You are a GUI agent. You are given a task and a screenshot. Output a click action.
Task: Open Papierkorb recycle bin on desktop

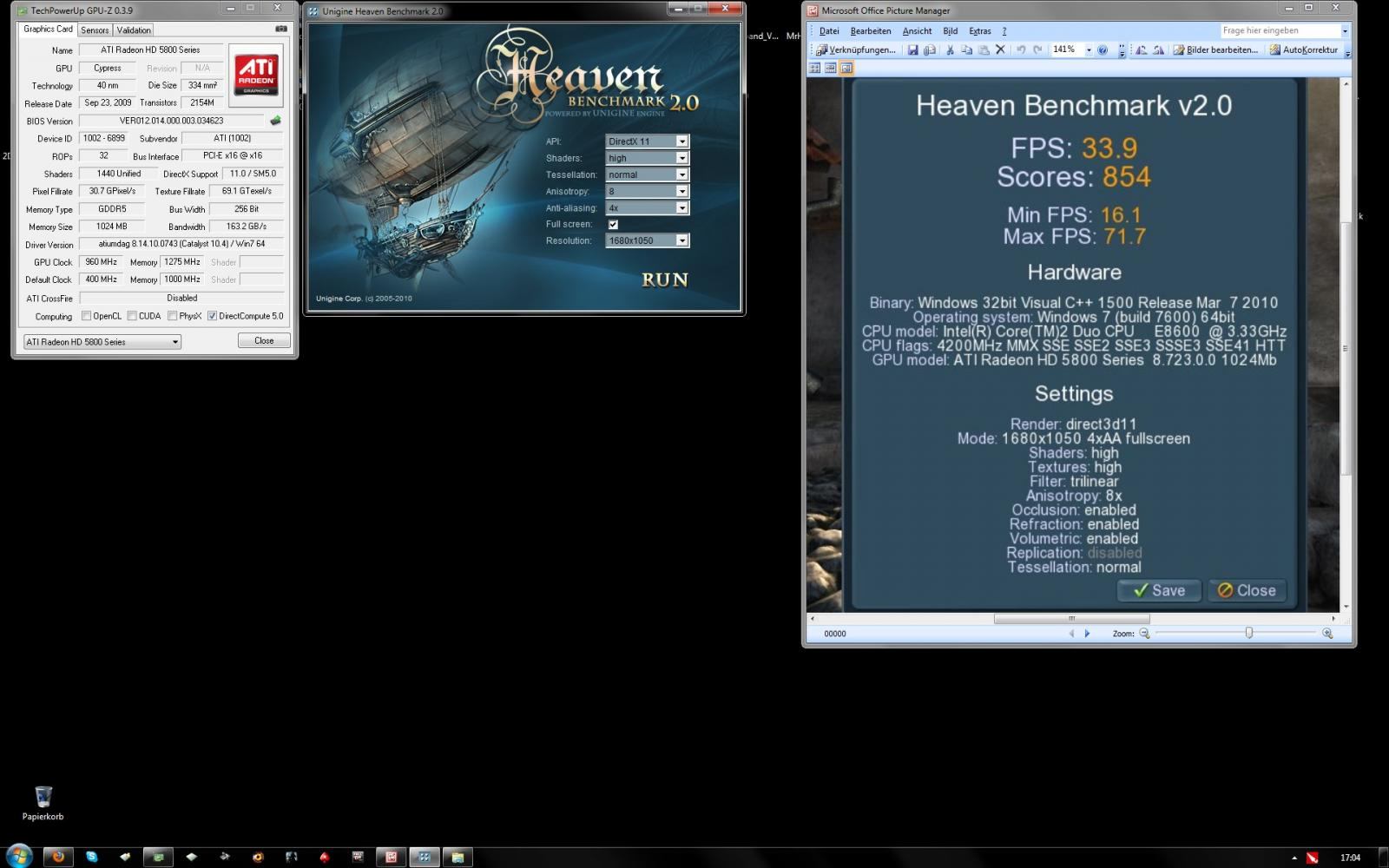point(43,803)
